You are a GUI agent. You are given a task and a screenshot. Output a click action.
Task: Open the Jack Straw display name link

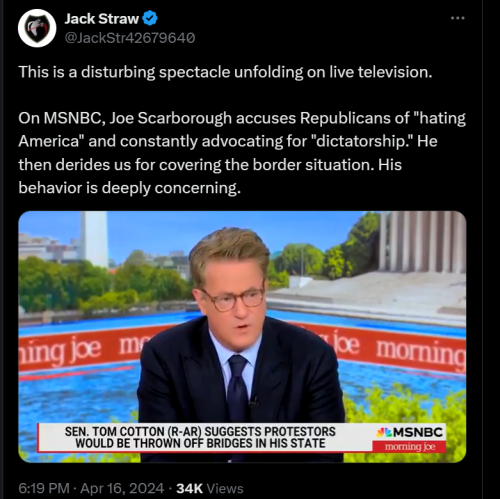pyautogui.click(x=102, y=19)
